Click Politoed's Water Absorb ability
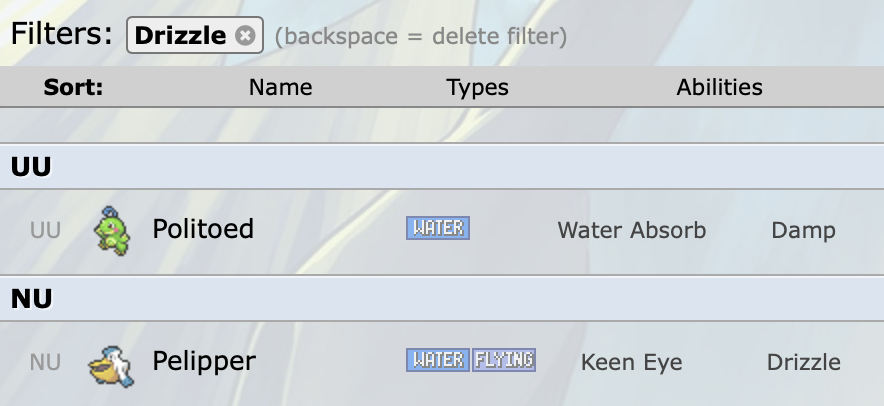The height and width of the screenshot is (406, 884). [631, 230]
